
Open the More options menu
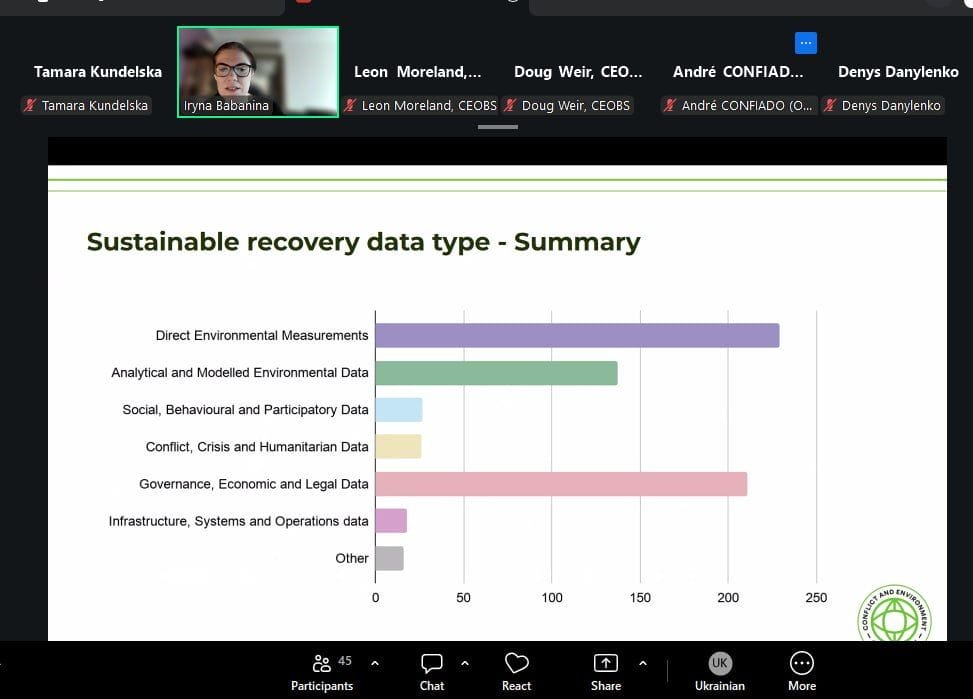coord(801,671)
